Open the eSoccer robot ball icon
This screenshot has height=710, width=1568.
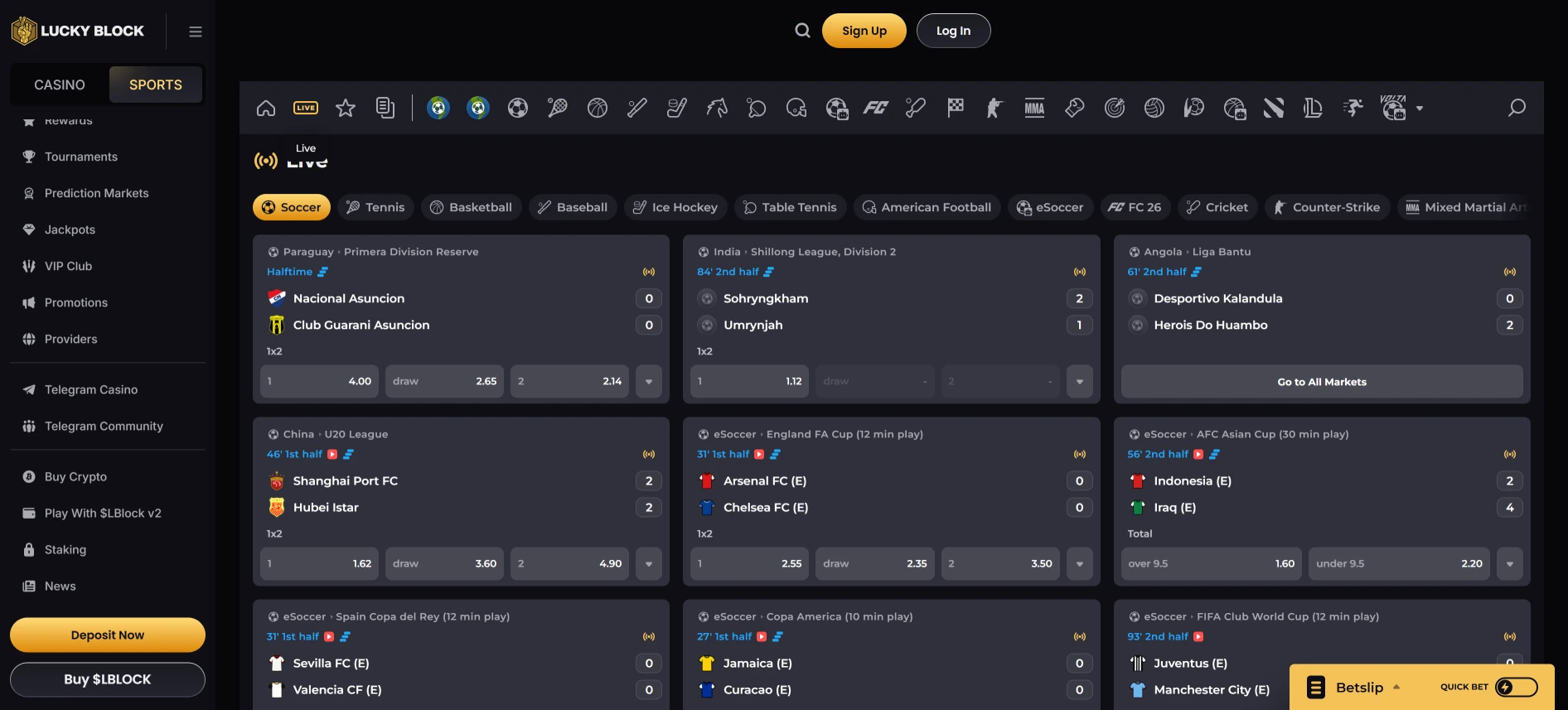click(836, 108)
